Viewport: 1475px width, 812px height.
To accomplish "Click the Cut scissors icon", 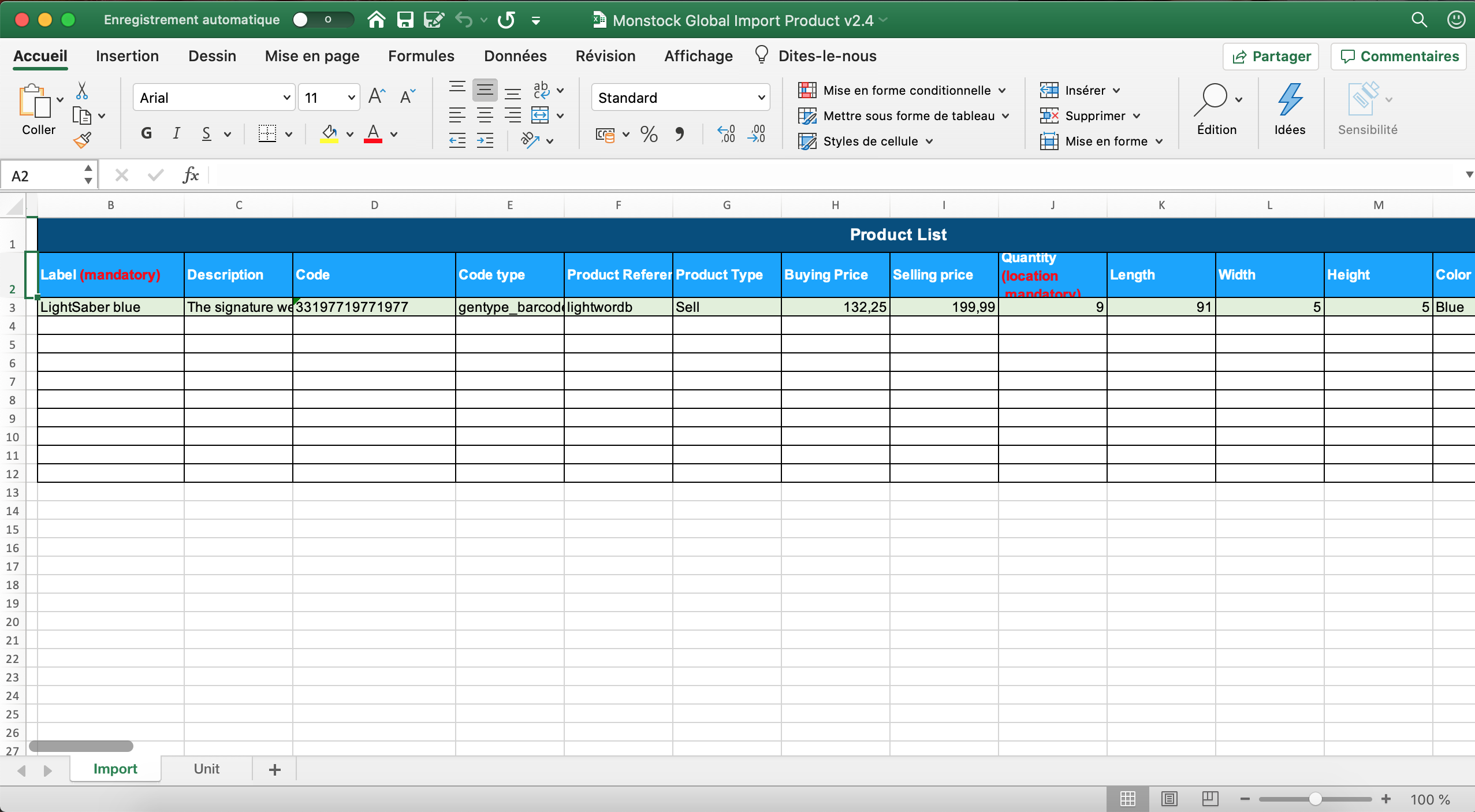I will tap(82, 91).
